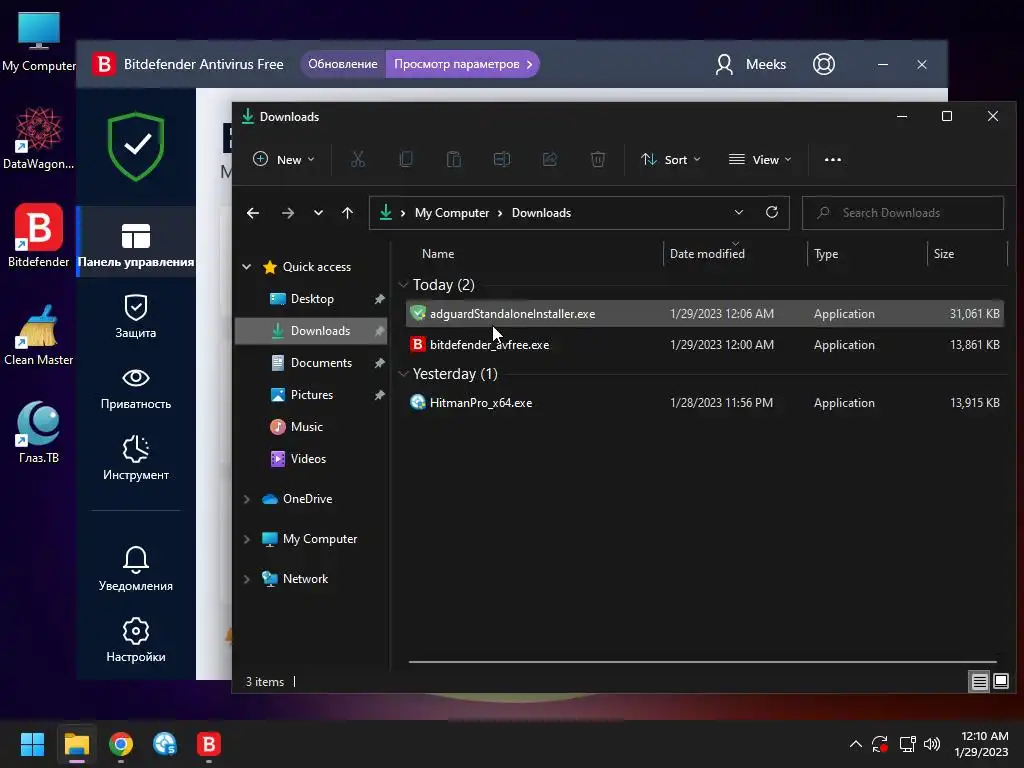Open Защита section in Bitdefender sidebar

(x=136, y=316)
